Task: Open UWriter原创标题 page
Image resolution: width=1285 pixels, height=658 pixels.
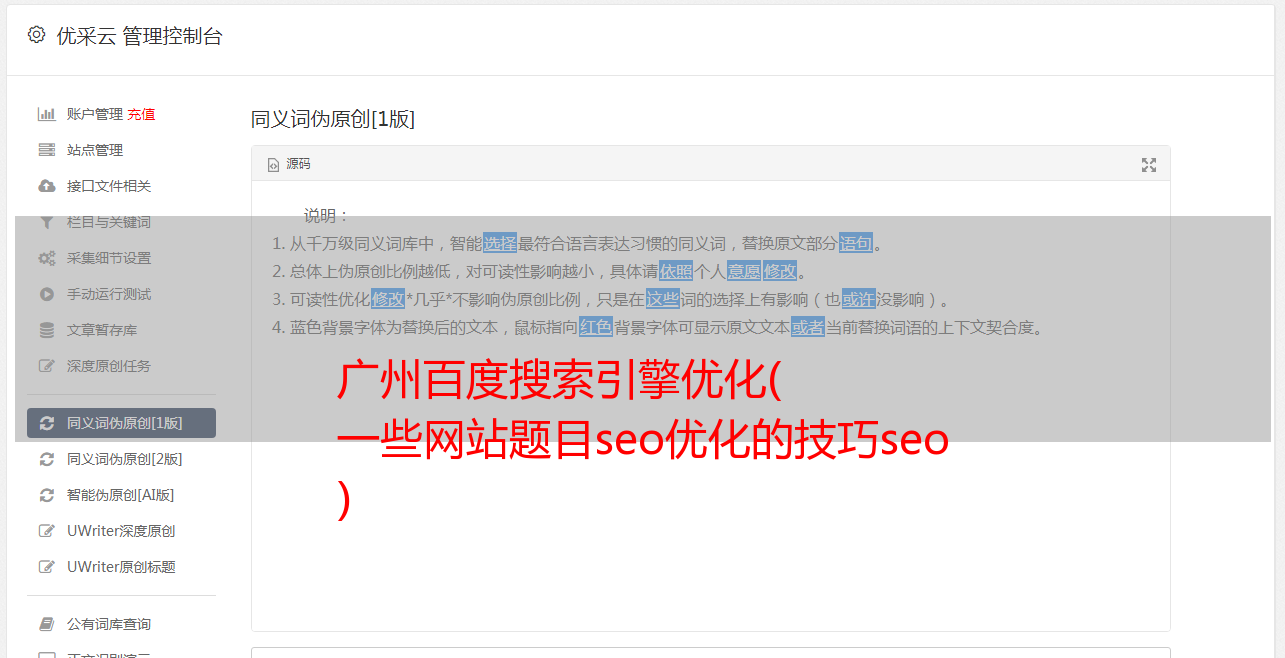Action: pos(121,567)
